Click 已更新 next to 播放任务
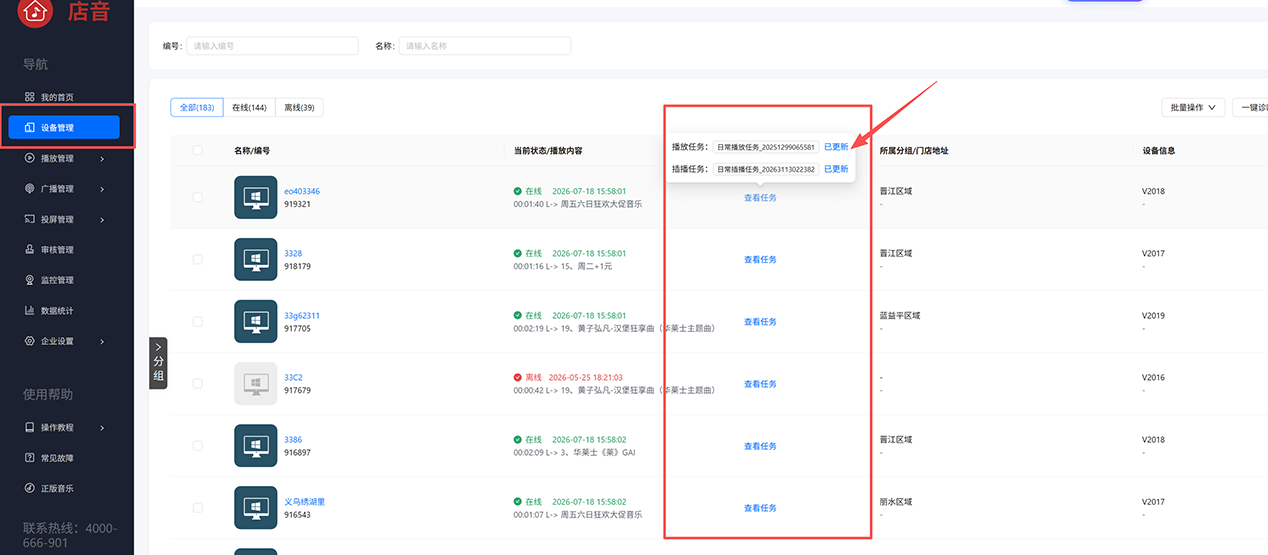This screenshot has width=1268, height=555. [836, 147]
